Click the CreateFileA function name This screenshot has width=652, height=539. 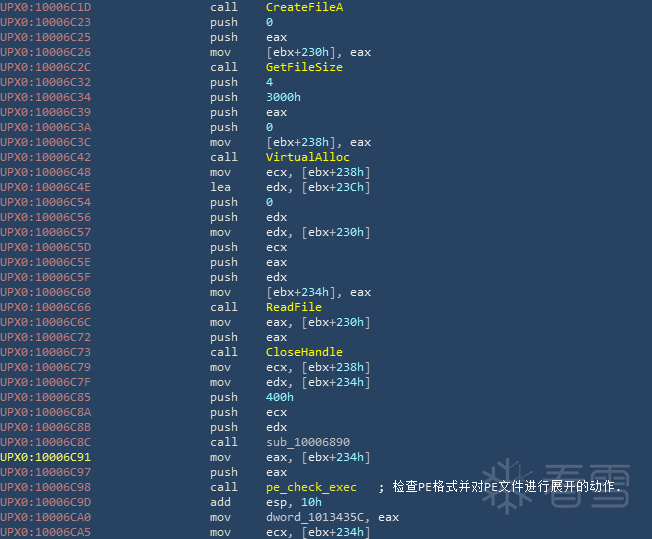pyautogui.click(x=304, y=7)
